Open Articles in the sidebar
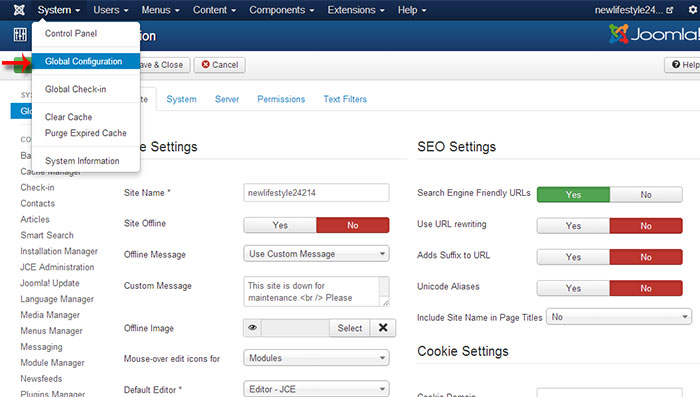The width and height of the screenshot is (700, 397). [x=35, y=219]
